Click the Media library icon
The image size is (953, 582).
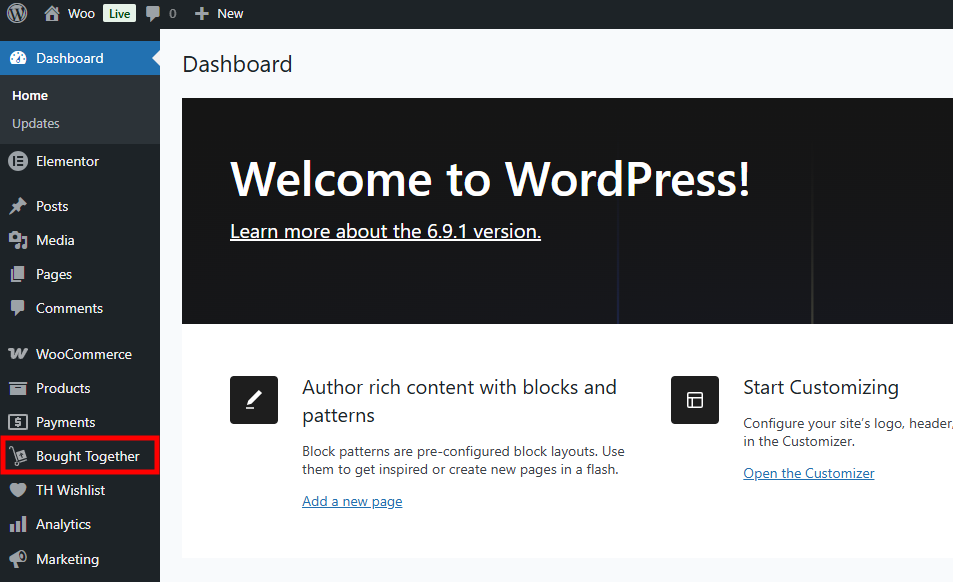tap(18, 240)
